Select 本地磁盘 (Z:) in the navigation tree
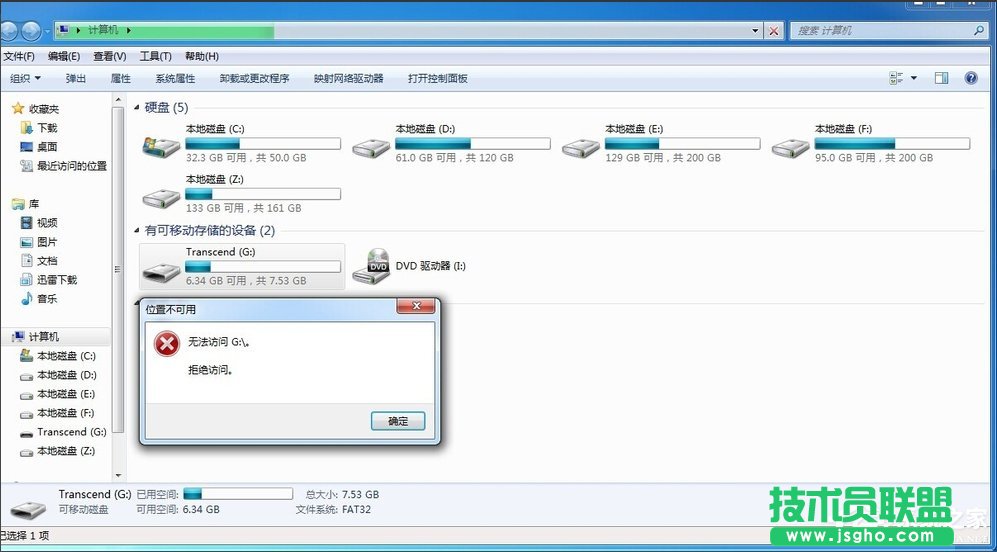Viewport: 997px width, 552px height. click(66, 451)
